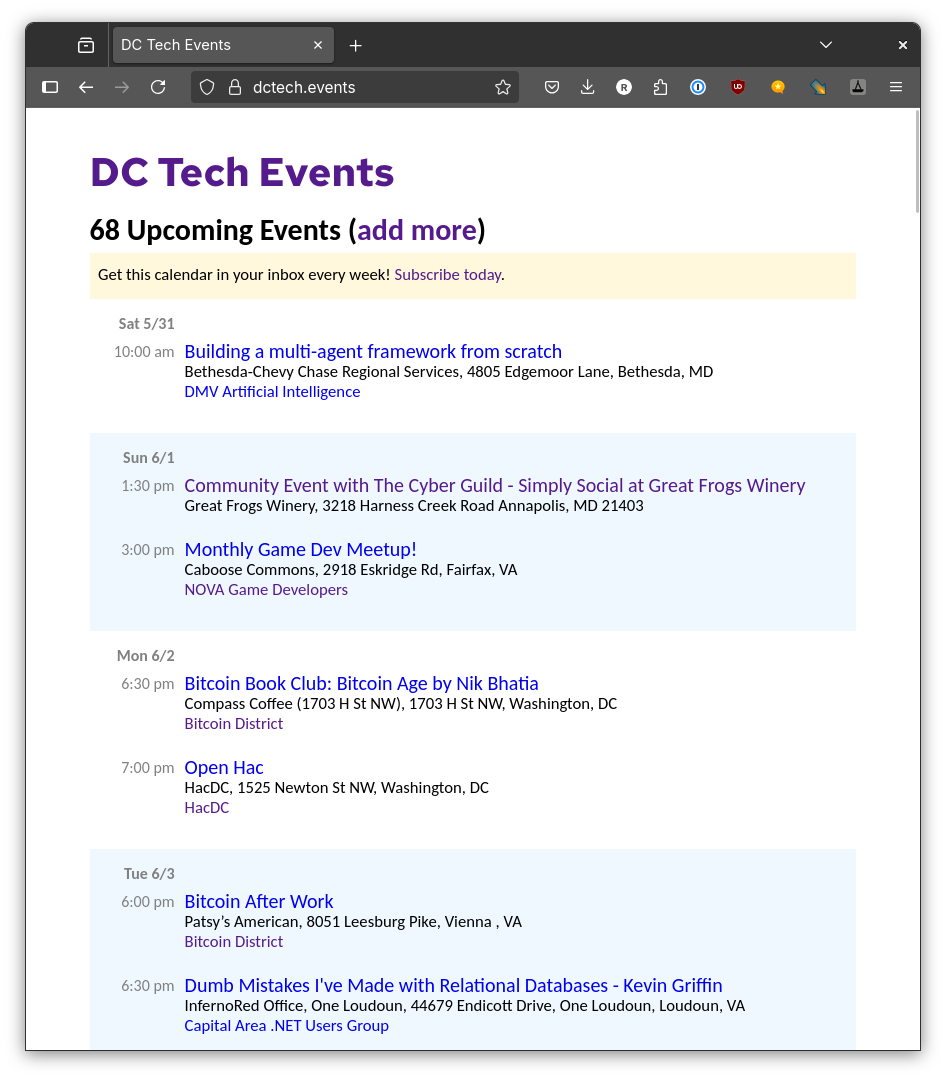Select the Bethesda-Chevy Chase address text

point(449,372)
